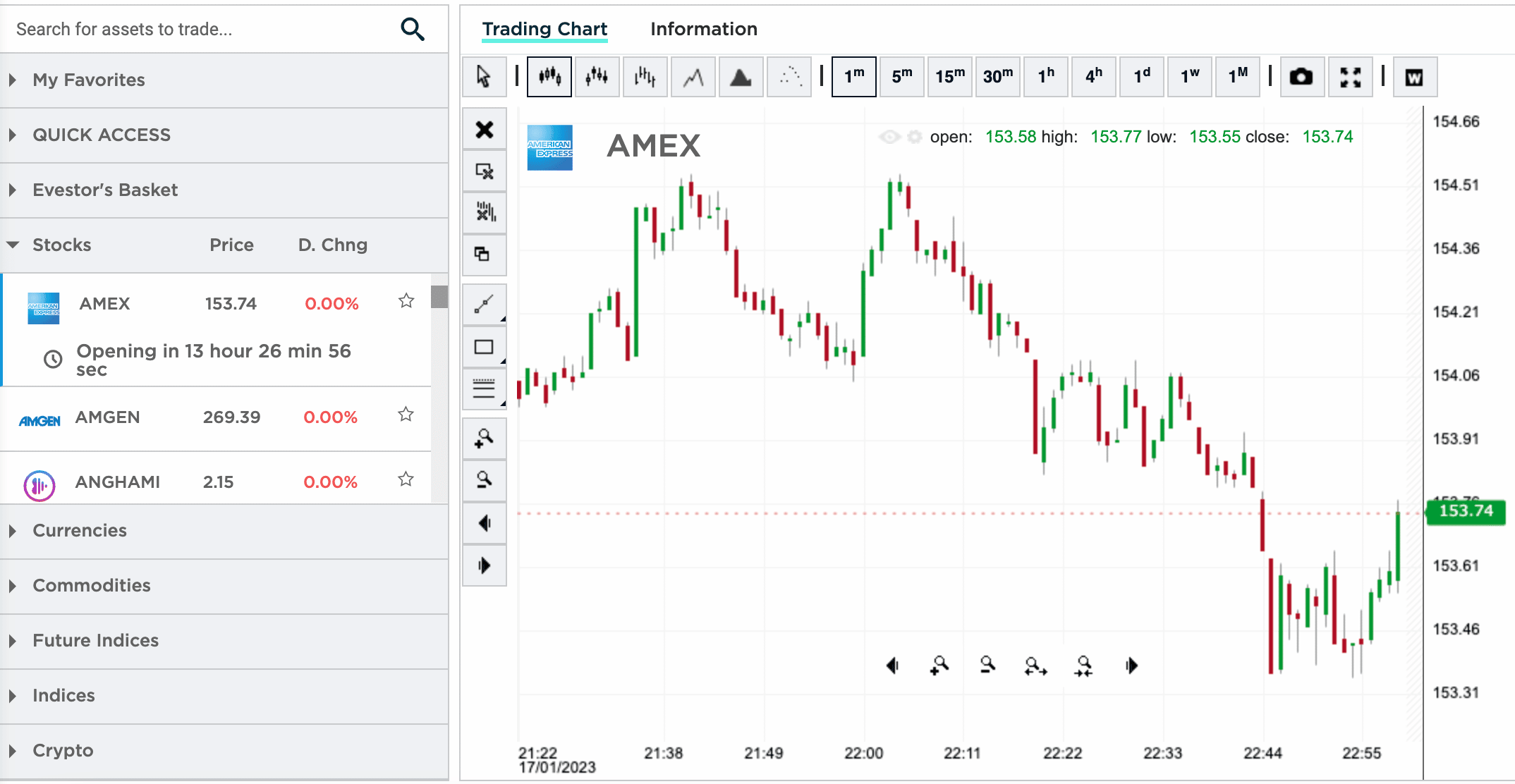1515x784 pixels.
Task: Expand My Favorites section
Action: coord(224,80)
